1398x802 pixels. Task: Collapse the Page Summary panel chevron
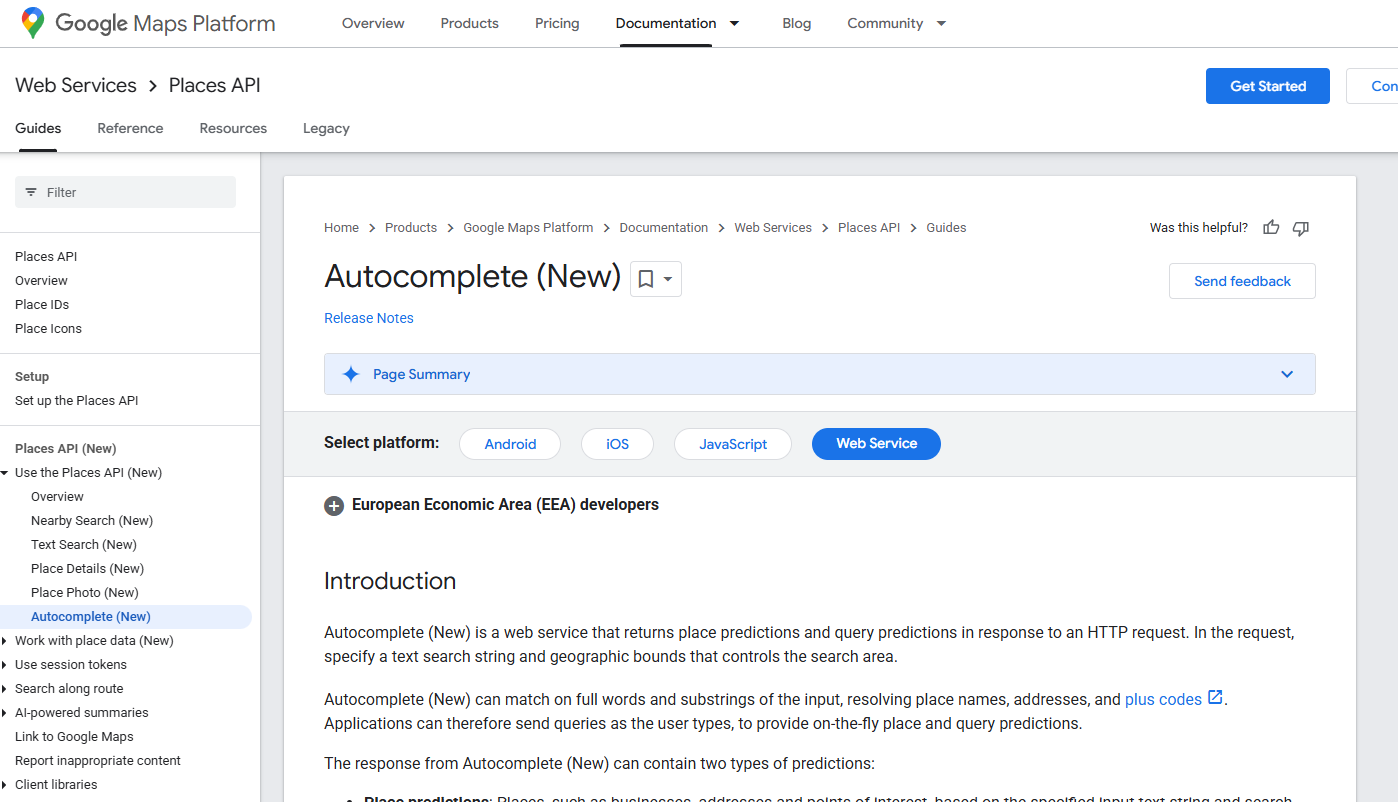pyautogui.click(x=1287, y=373)
